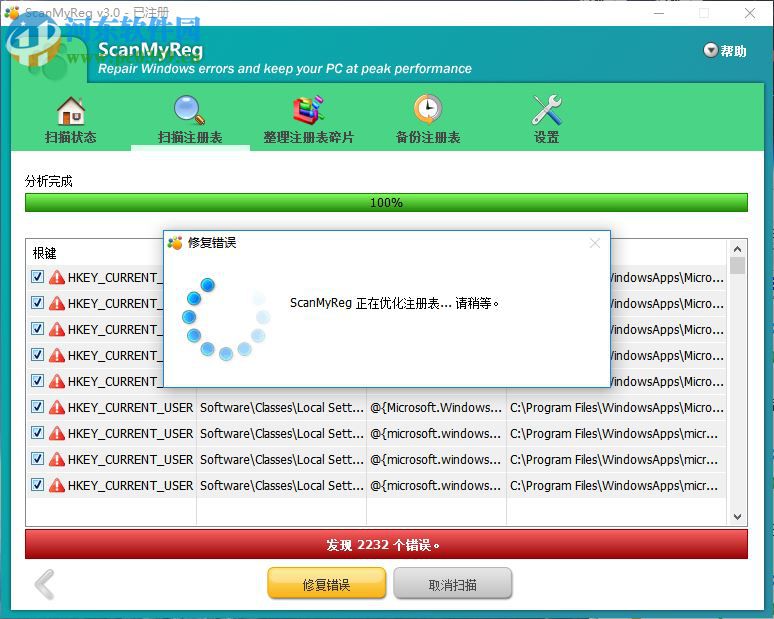Select the 扫描注册表 tab label
The width and height of the screenshot is (774, 619).
pyautogui.click(x=190, y=137)
